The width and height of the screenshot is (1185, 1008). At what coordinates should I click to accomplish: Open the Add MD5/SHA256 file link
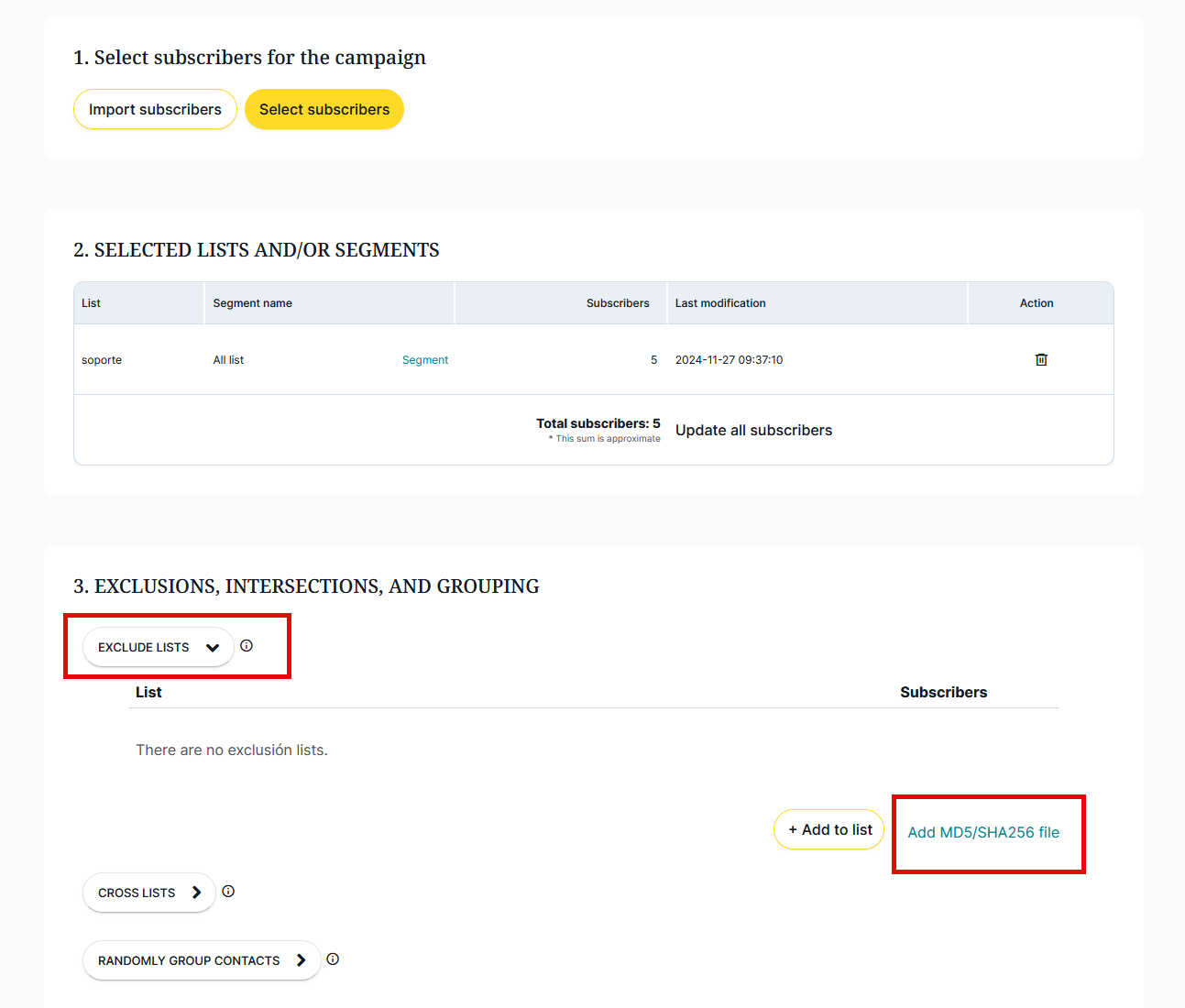pyautogui.click(x=983, y=832)
